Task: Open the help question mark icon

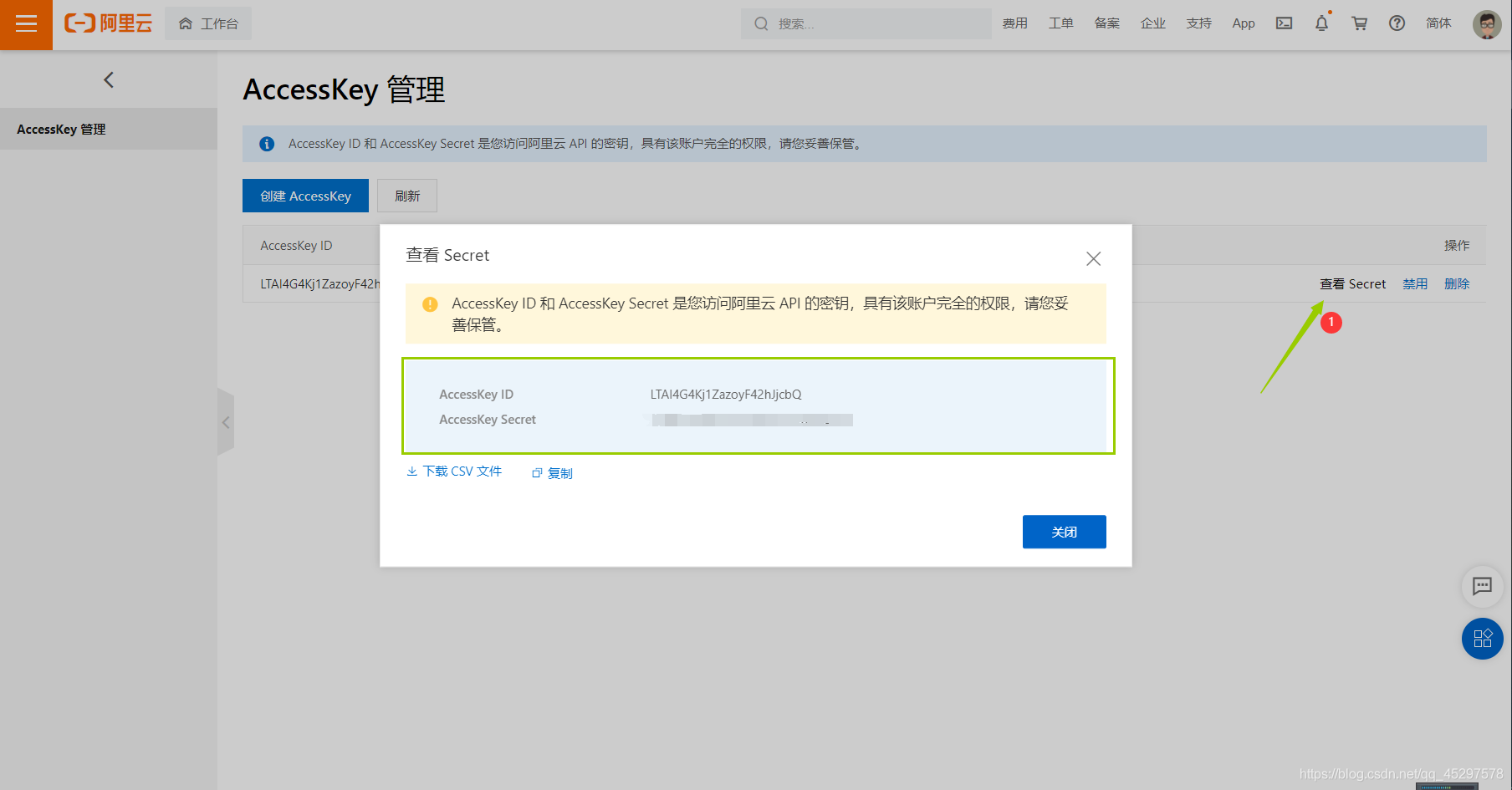Action: (1397, 23)
